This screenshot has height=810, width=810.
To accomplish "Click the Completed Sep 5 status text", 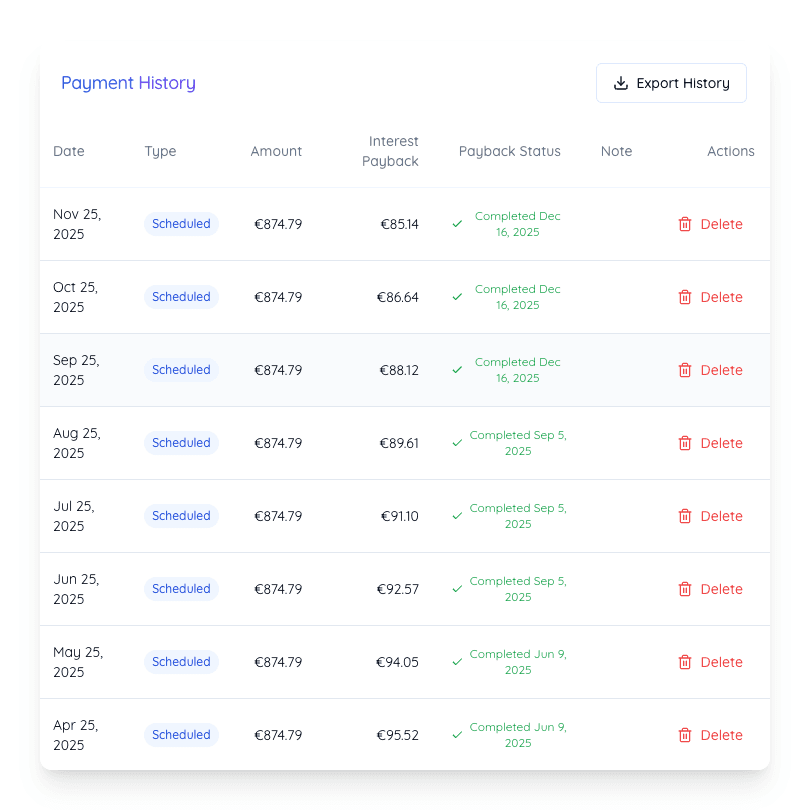I will (x=518, y=443).
